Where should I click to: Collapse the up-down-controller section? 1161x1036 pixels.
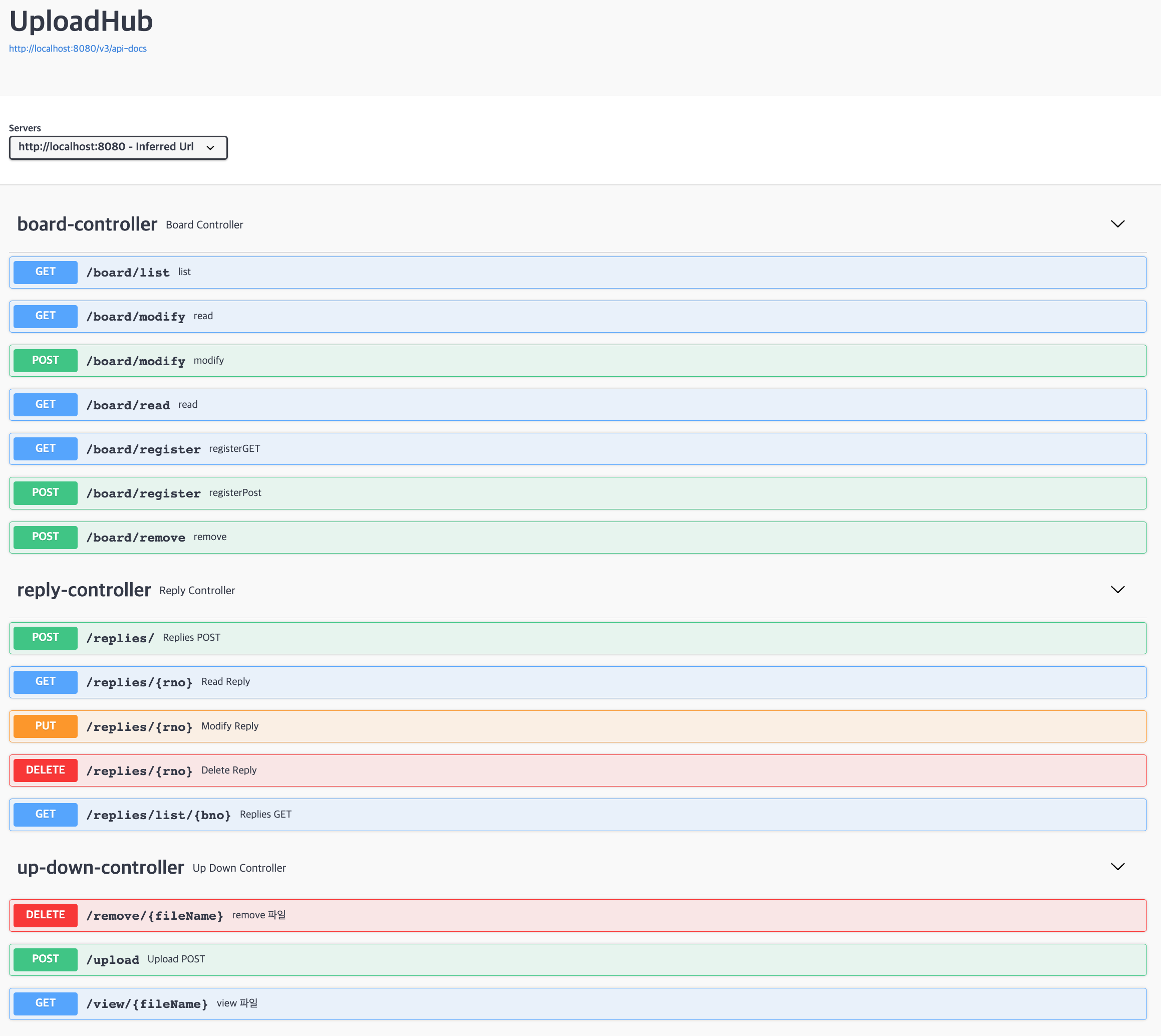[1117, 867]
